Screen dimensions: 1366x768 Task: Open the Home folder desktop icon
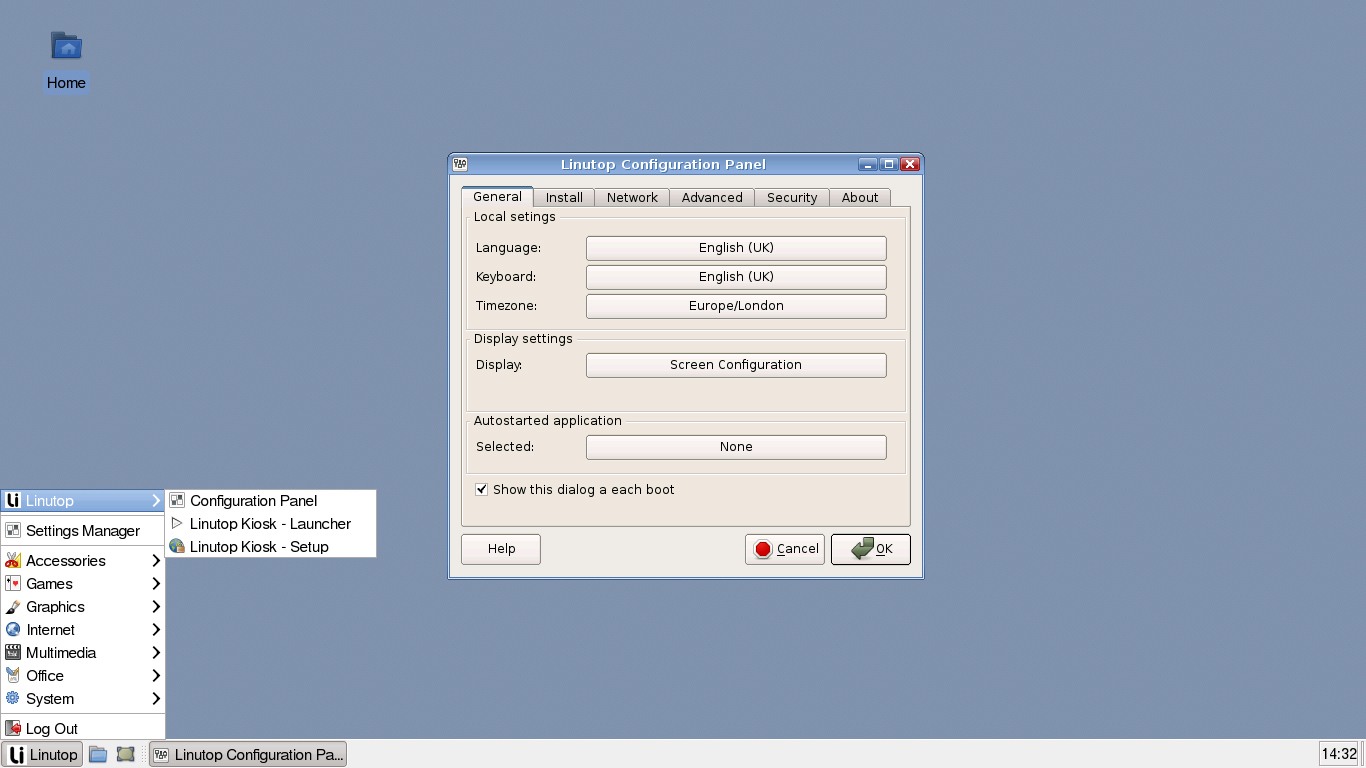66,60
